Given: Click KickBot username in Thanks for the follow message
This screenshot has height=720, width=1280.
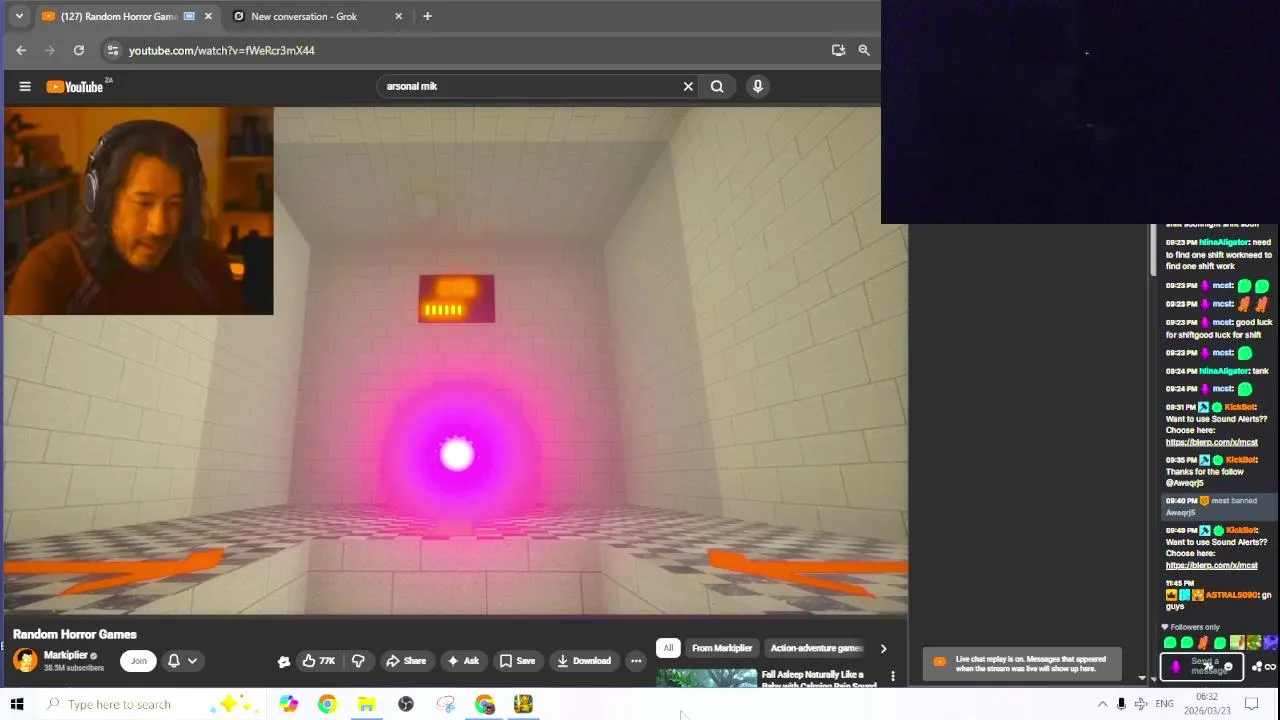Looking at the screenshot, I should click(x=1240, y=460).
